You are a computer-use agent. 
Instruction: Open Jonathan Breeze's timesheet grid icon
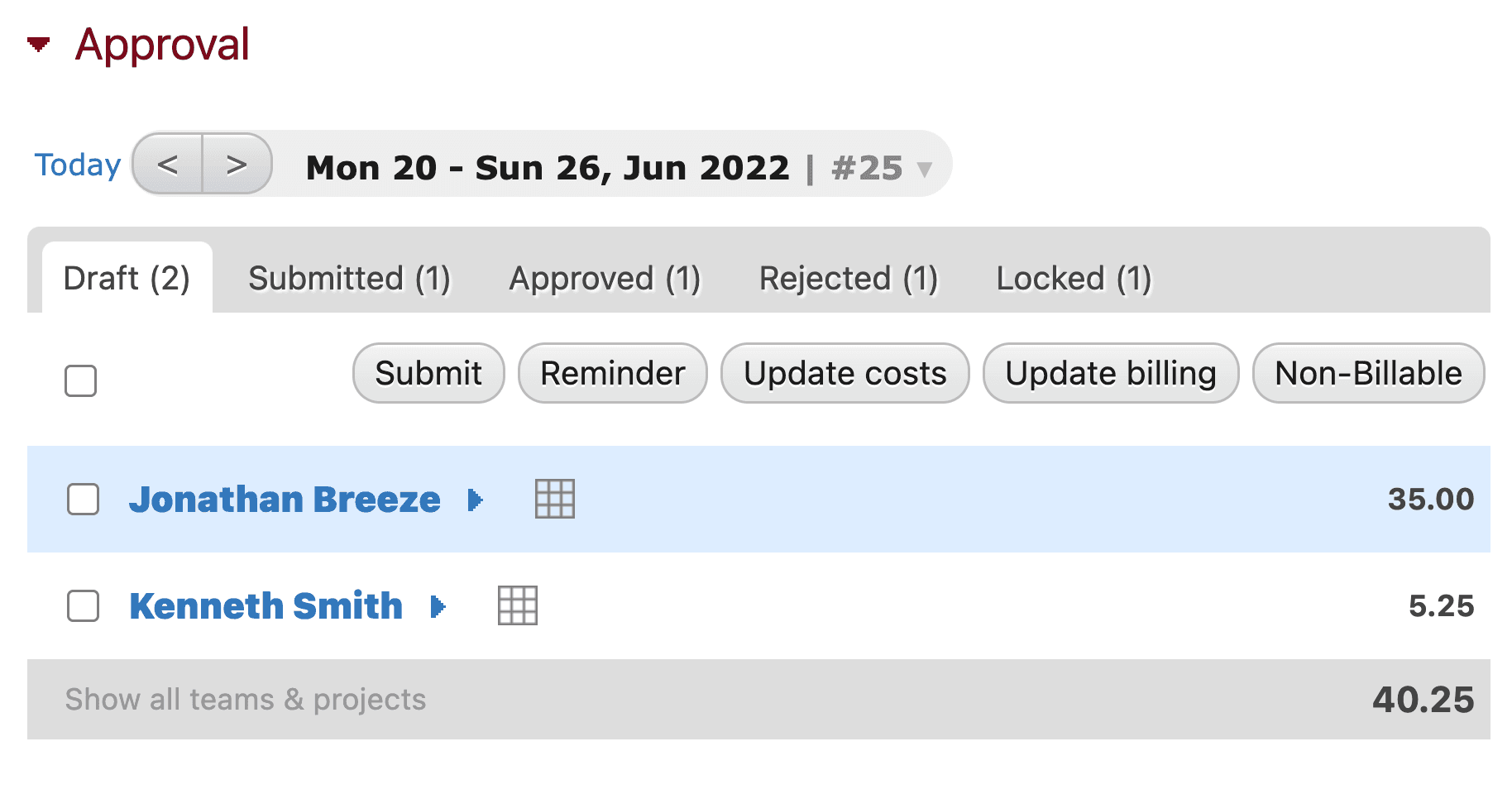point(554,499)
